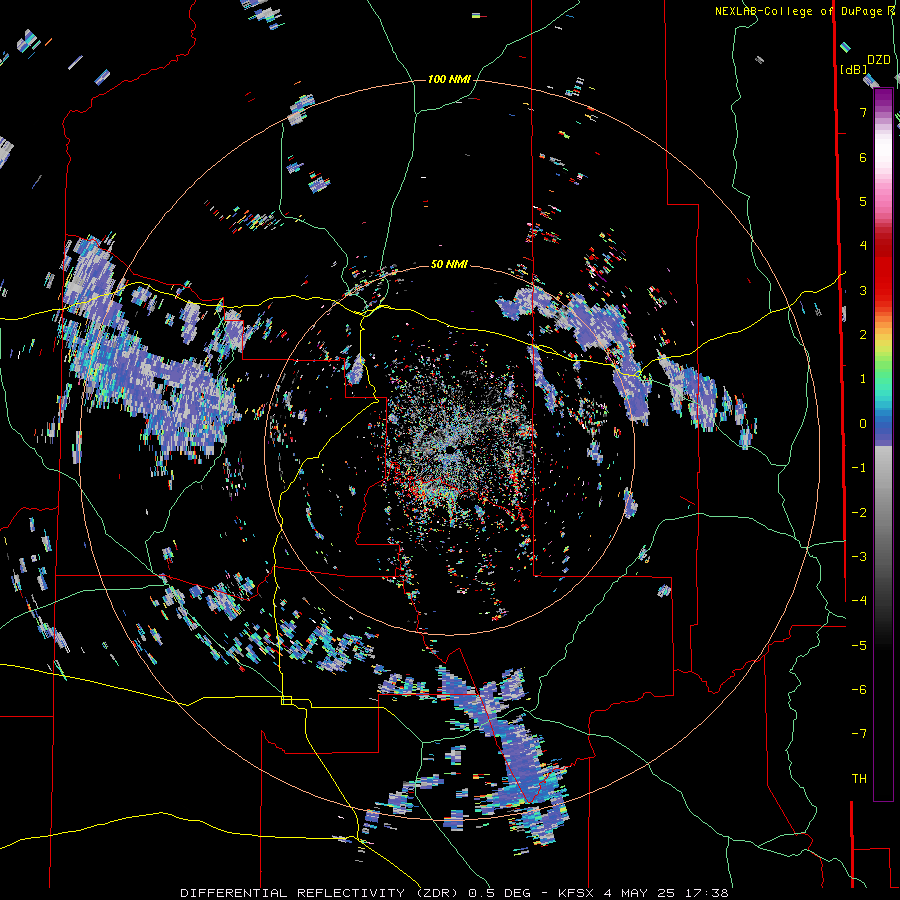Click the 50 NMI range ring label
900x900 pixels.
(x=449, y=264)
